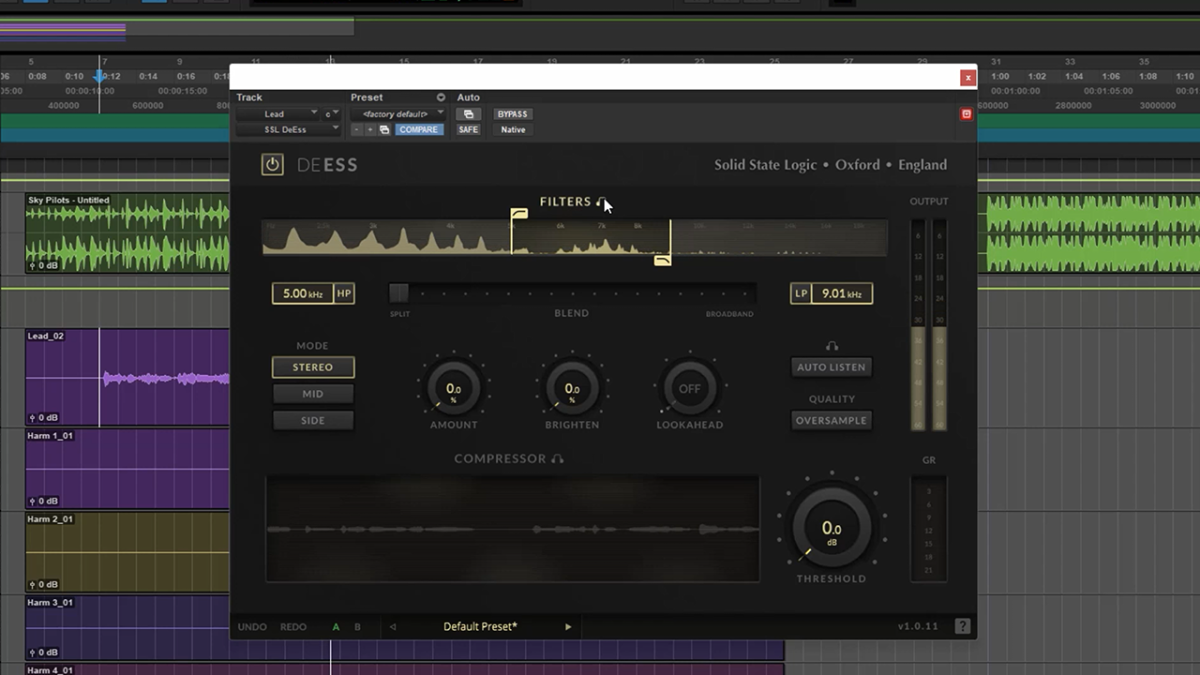
Task: Go to next preset with right arrow
Action: [x=568, y=627]
